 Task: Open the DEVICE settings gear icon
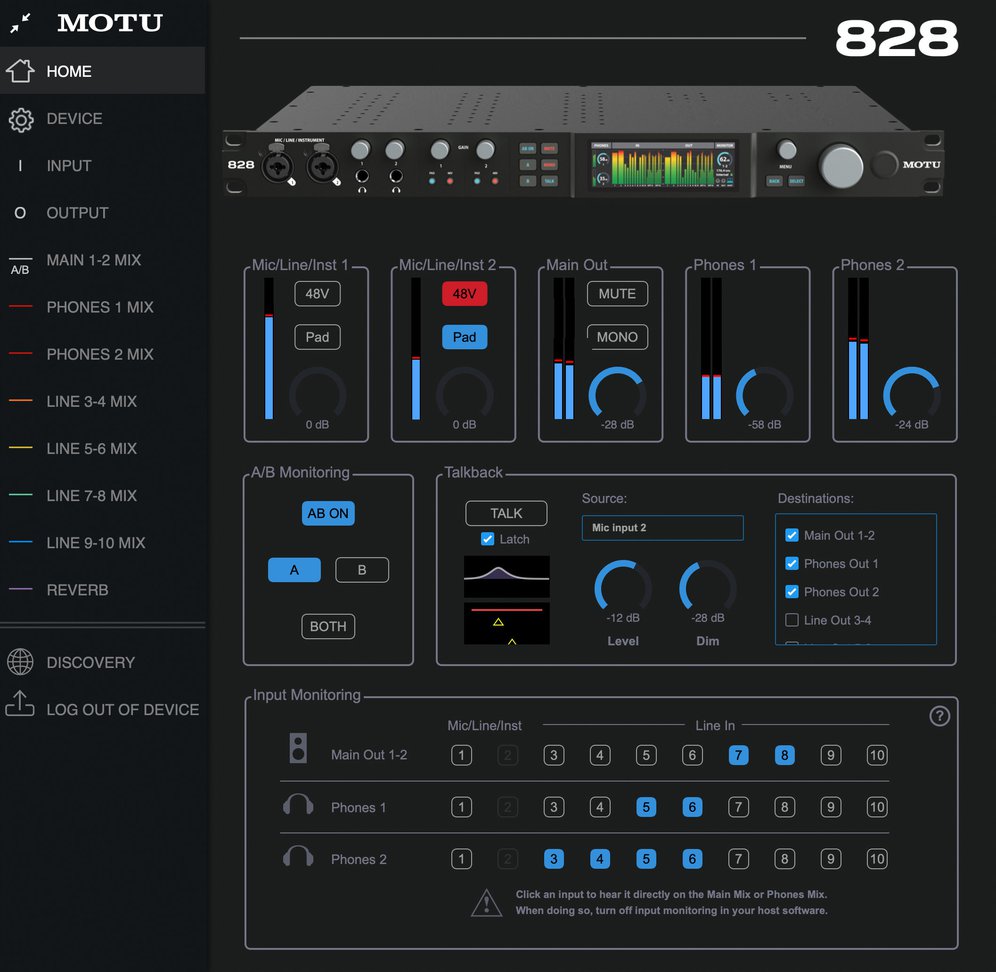(x=21, y=119)
